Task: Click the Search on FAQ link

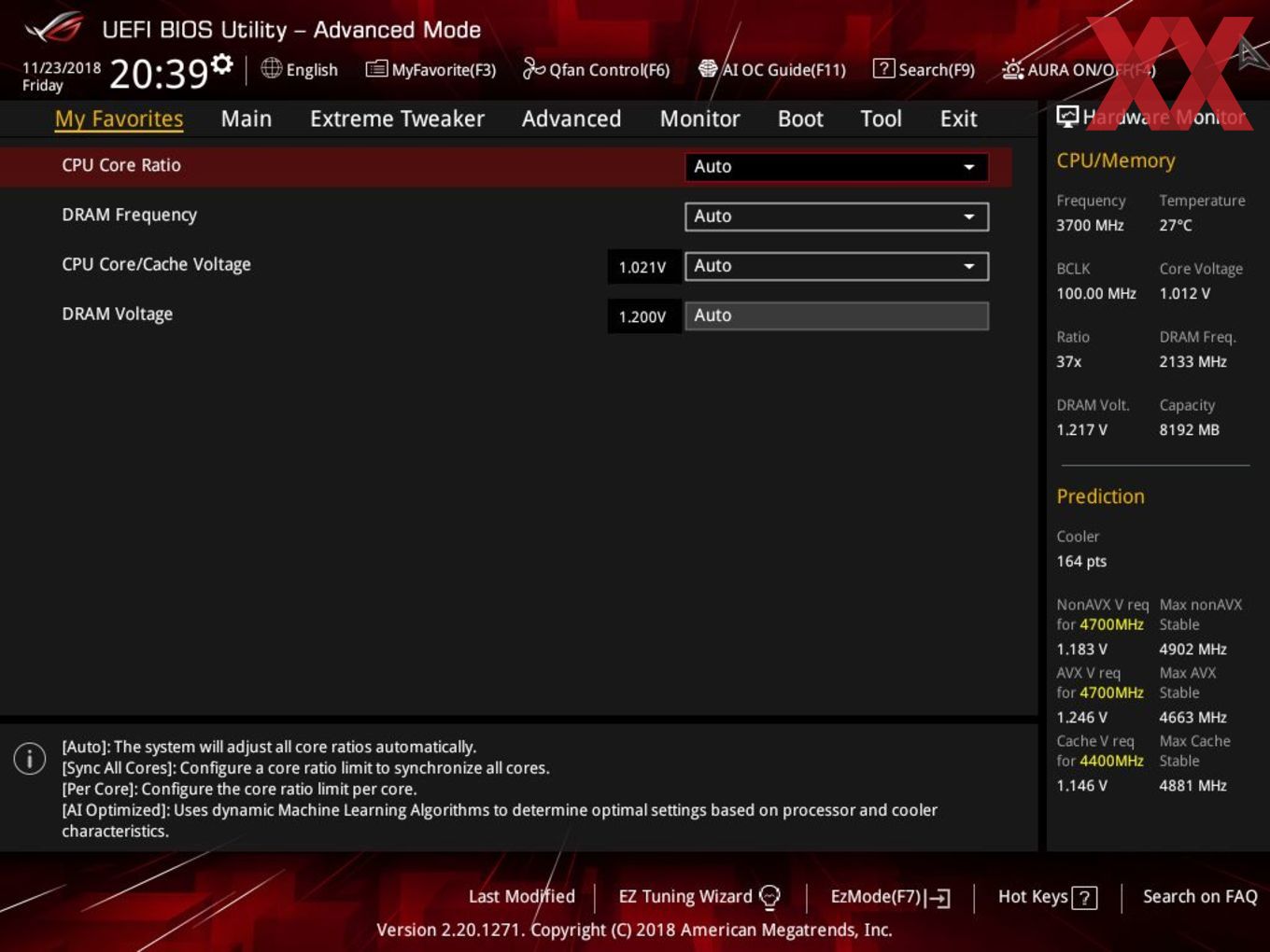Action: coord(1200,896)
